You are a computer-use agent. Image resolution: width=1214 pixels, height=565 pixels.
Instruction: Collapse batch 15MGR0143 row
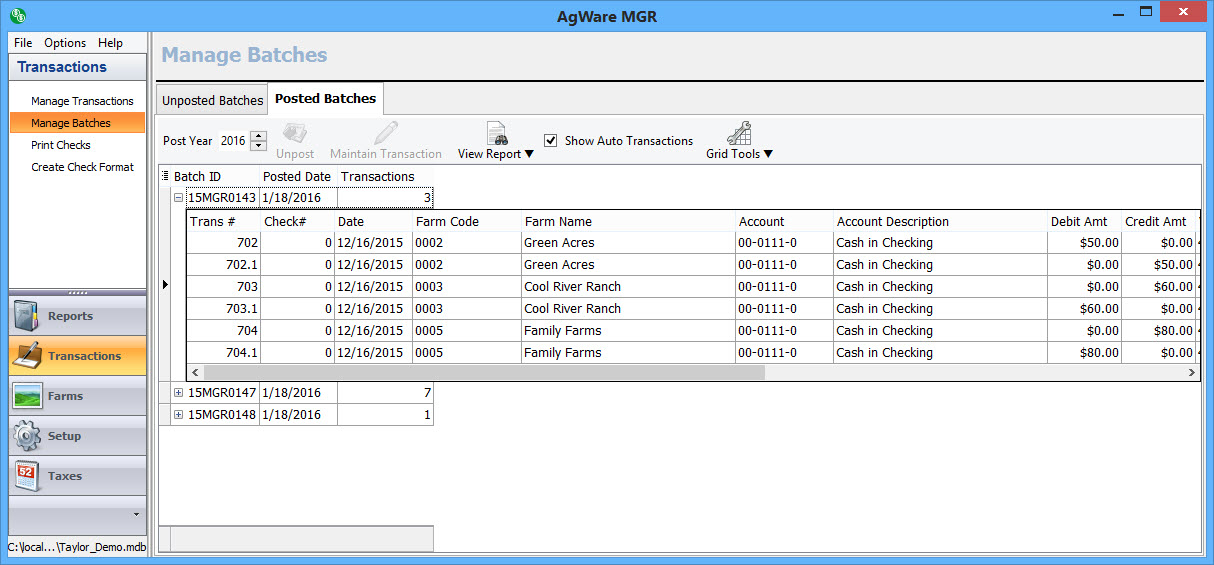[179, 198]
